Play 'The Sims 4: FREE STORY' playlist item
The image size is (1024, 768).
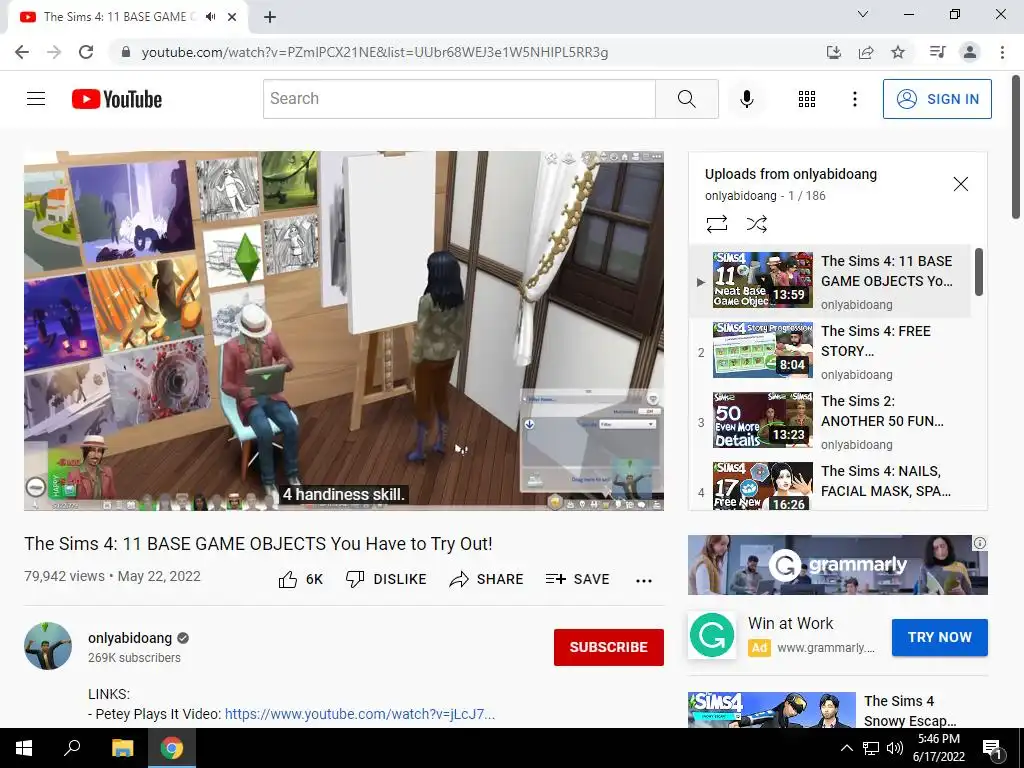829,350
